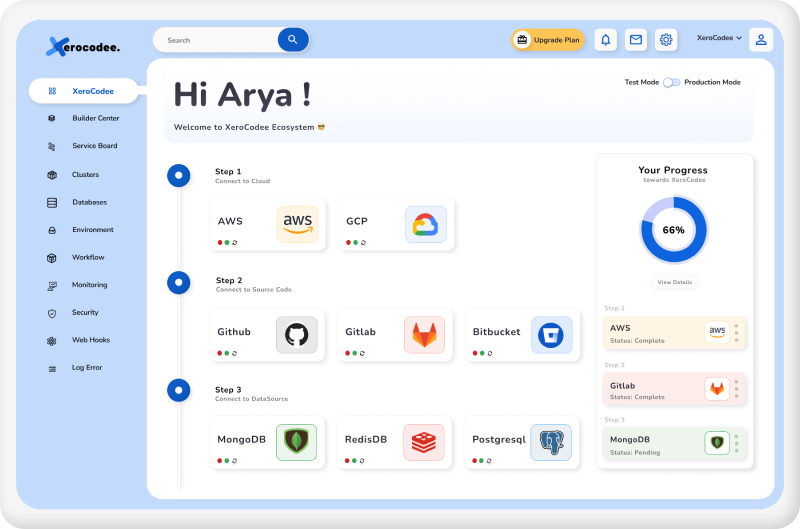Image resolution: width=800 pixels, height=529 pixels.
Task: Click the Google Cloud logo icon
Action: click(x=426, y=224)
